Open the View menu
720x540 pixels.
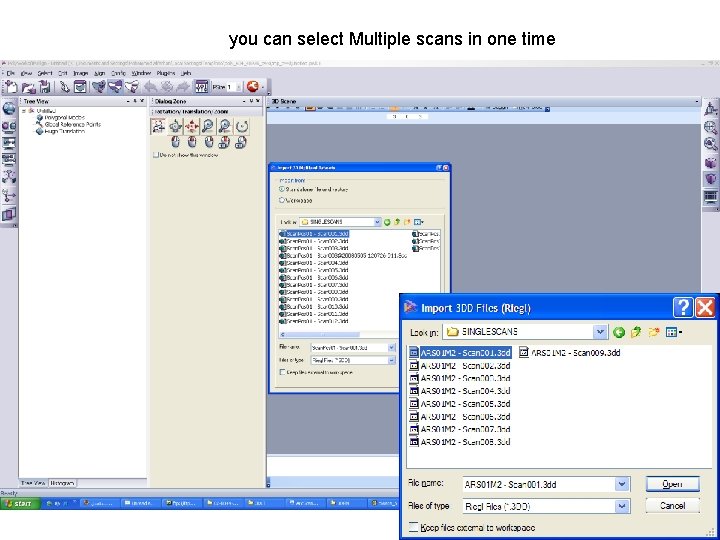[x=26, y=73]
